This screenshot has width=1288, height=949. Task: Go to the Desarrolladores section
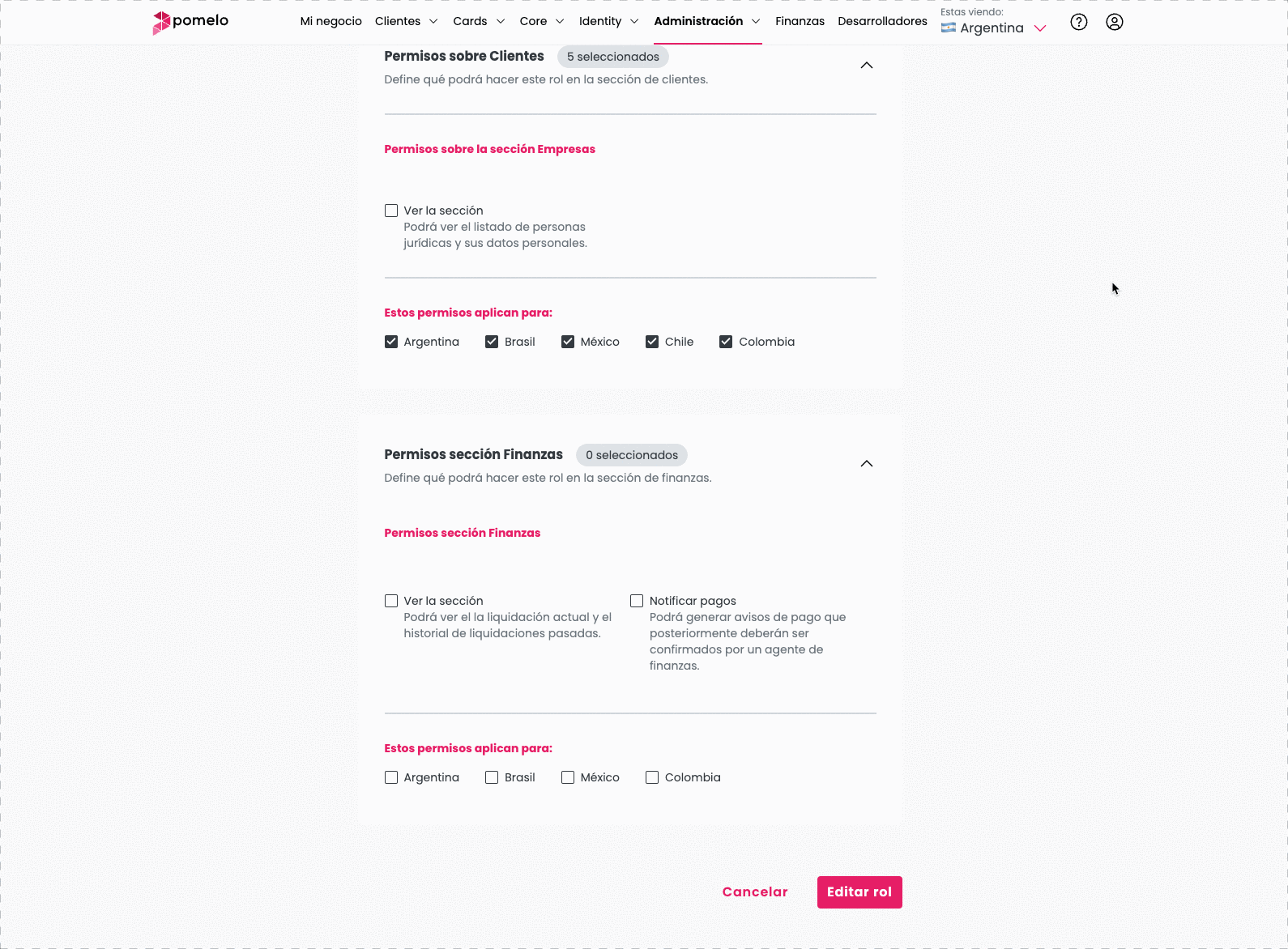click(882, 21)
